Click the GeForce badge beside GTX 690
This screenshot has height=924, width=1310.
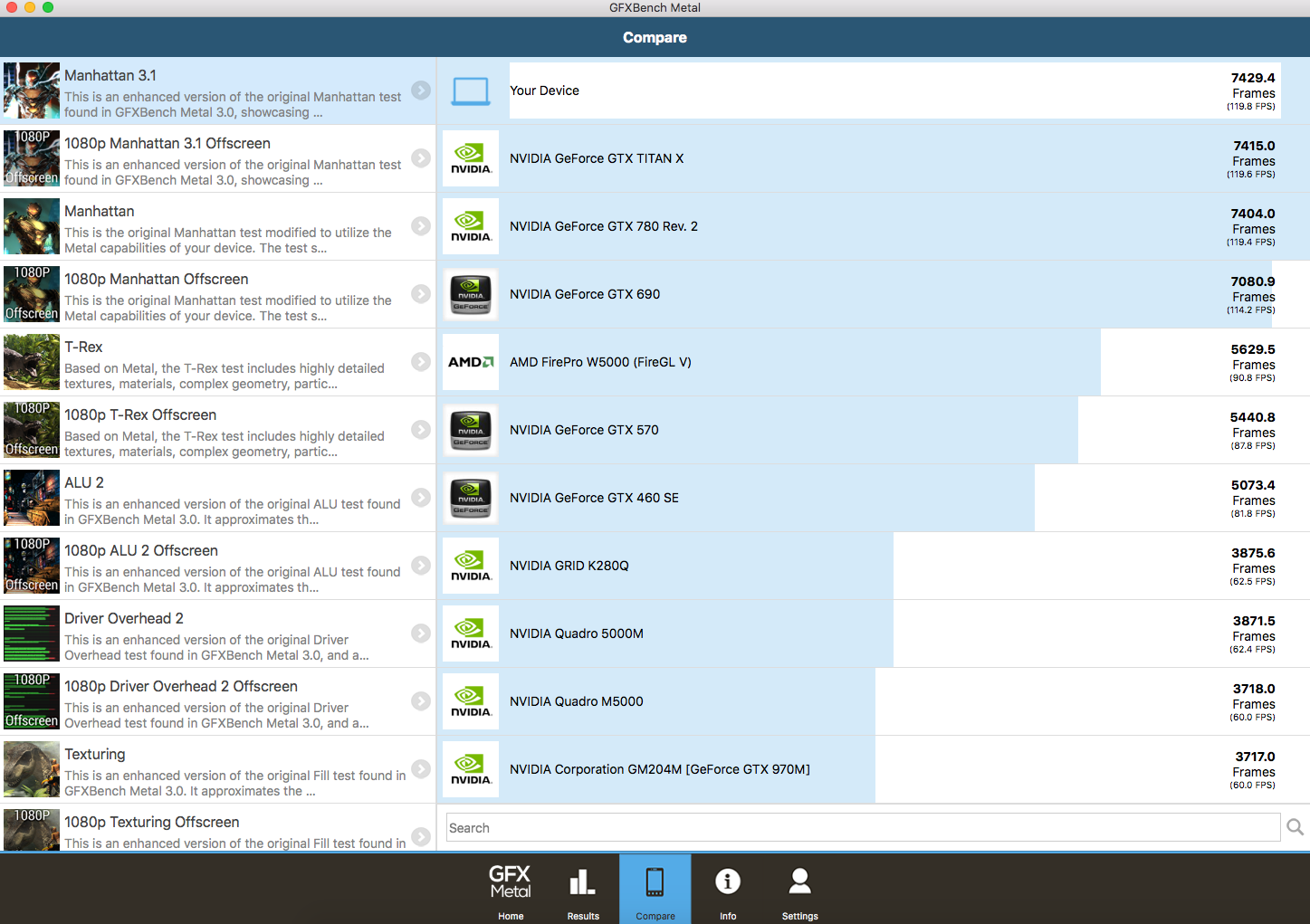[470, 294]
